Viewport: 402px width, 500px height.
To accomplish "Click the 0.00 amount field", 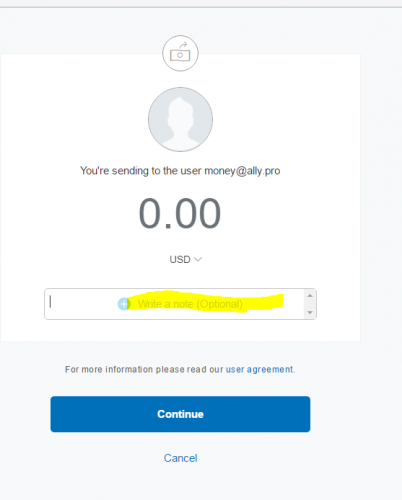I will pos(180,213).
